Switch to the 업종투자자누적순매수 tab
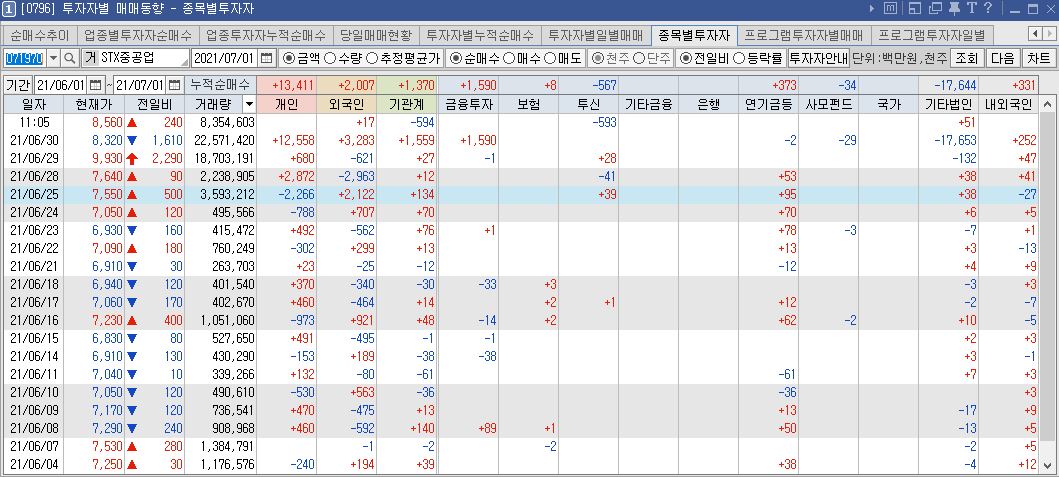Viewport: 1059px width, 477px height. 266,34
